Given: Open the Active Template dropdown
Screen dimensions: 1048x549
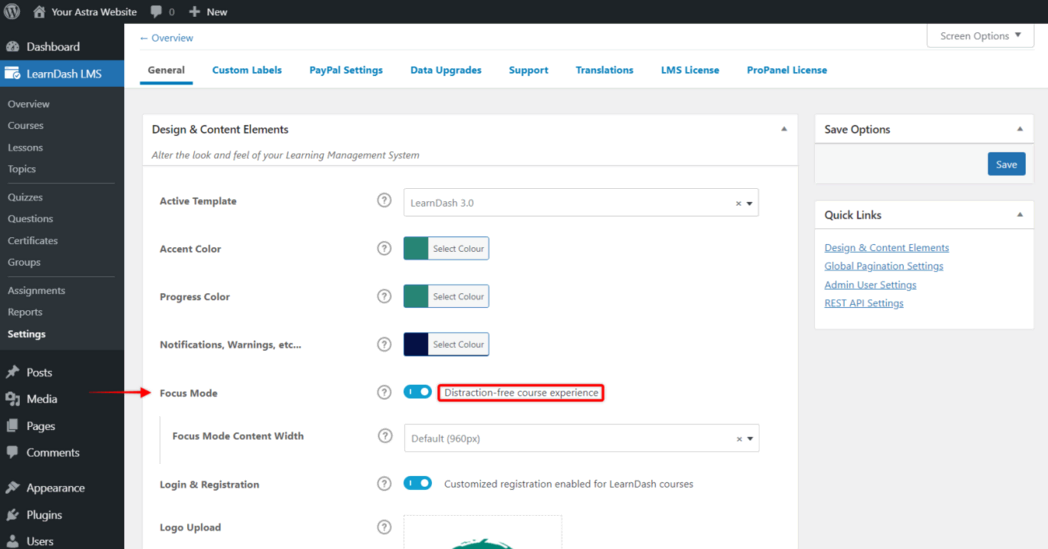Looking at the screenshot, I should (x=580, y=203).
